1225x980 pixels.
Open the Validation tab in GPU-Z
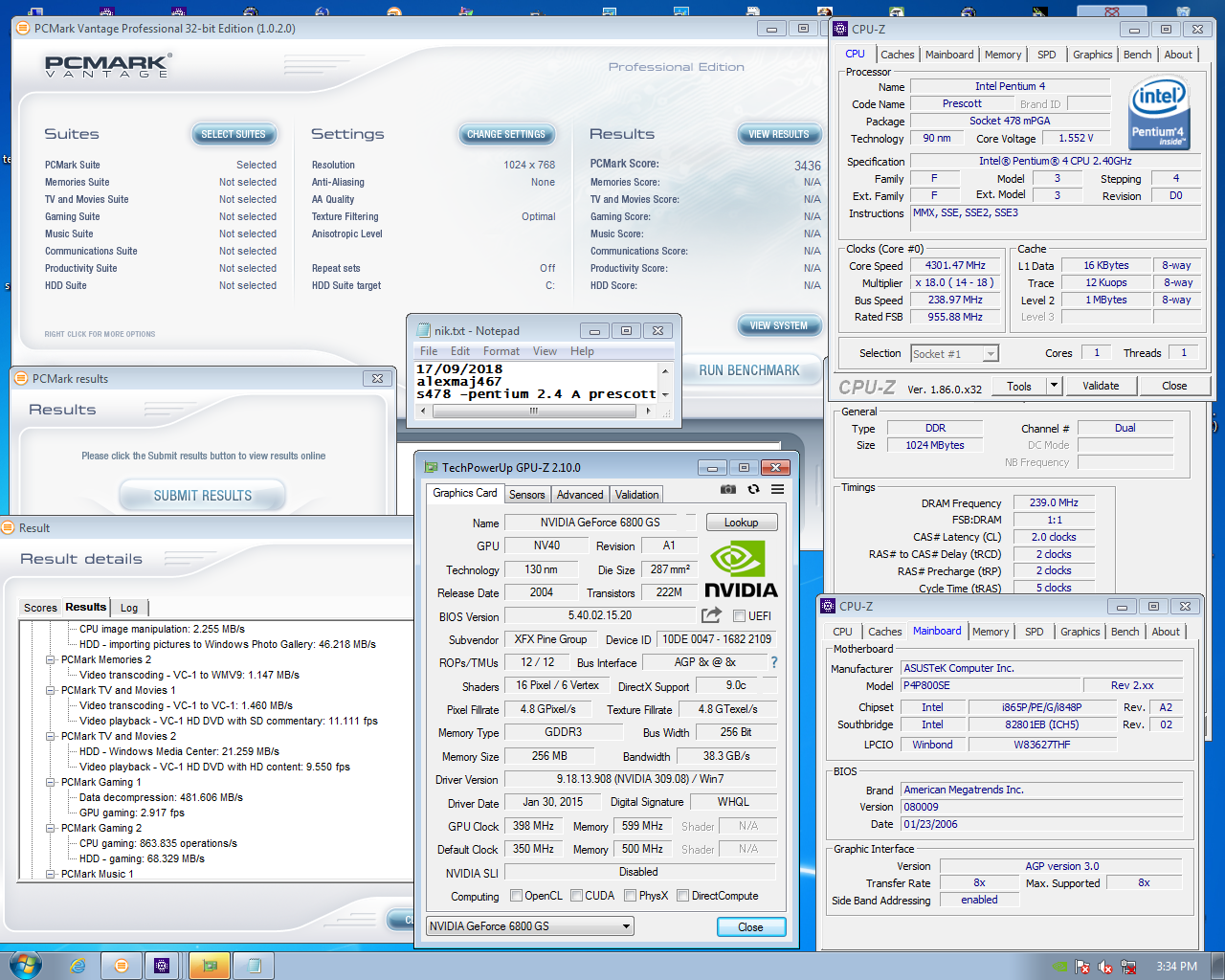[x=636, y=495]
